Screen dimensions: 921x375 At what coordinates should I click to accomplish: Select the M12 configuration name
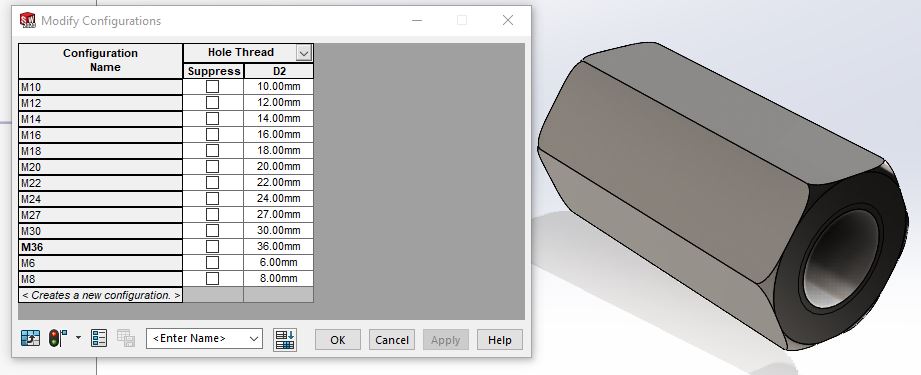(x=100, y=103)
